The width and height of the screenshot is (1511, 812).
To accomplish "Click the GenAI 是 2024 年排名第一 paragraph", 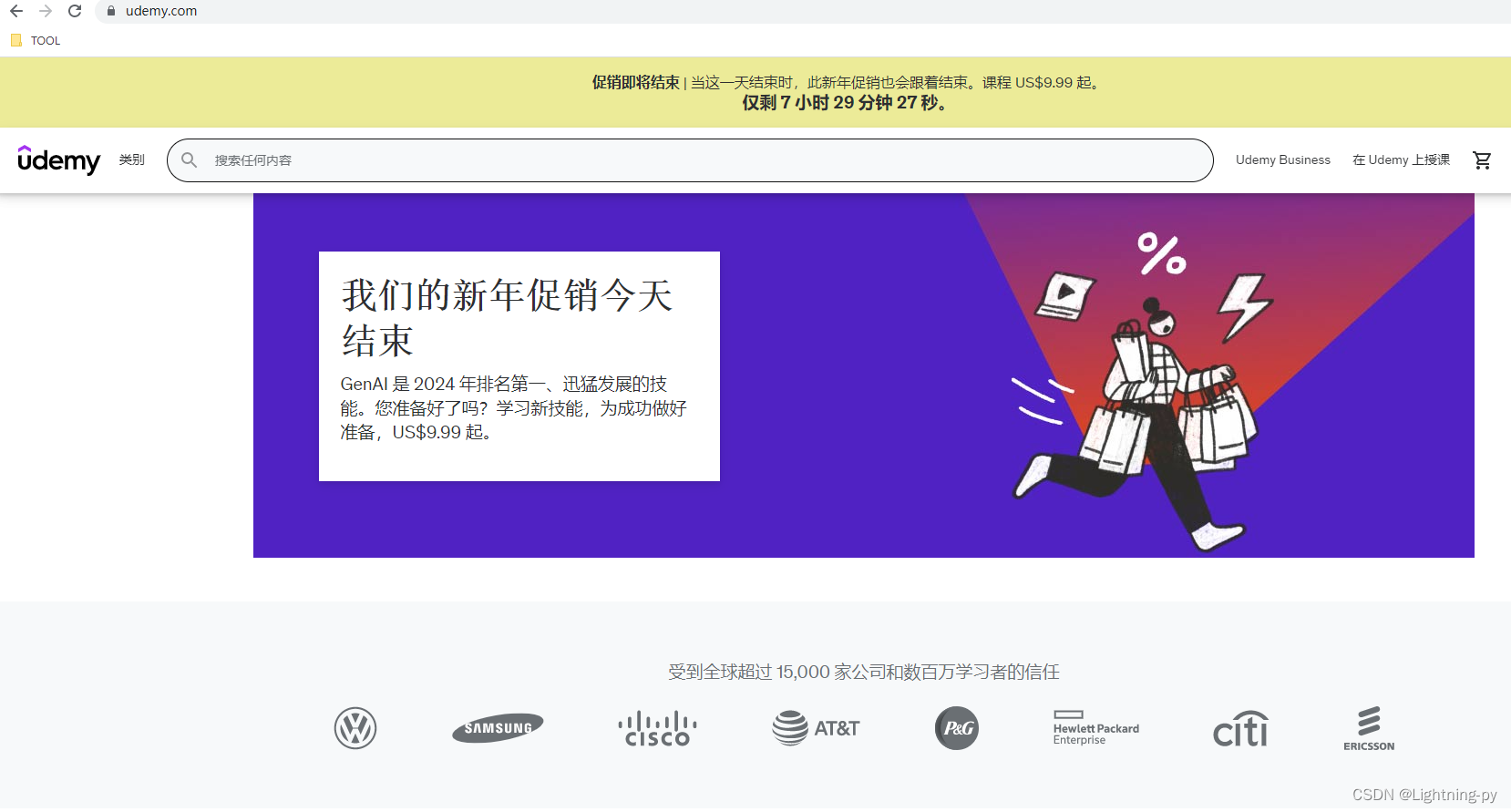I will point(513,408).
